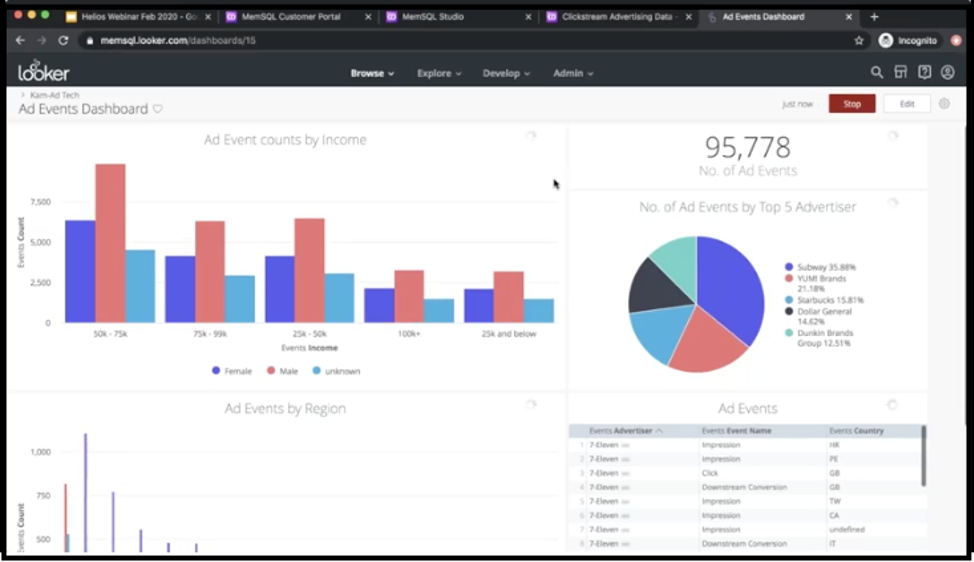The width and height of the screenshot is (974, 562).
Task: Click loading spinner on Top 5 Advertiser tile
Action: pyautogui.click(x=893, y=202)
